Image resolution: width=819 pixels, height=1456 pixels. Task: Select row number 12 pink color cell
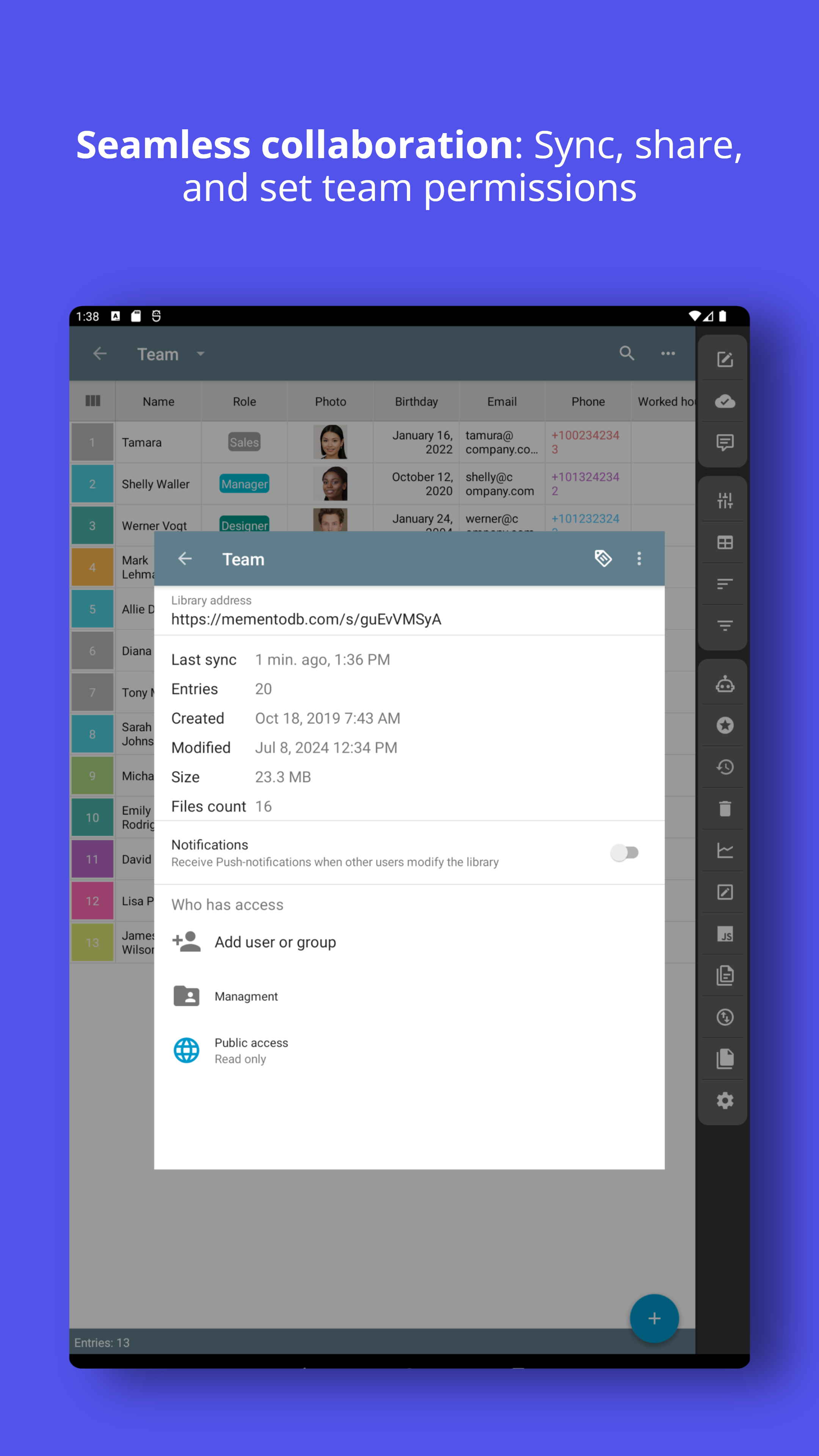[92, 901]
